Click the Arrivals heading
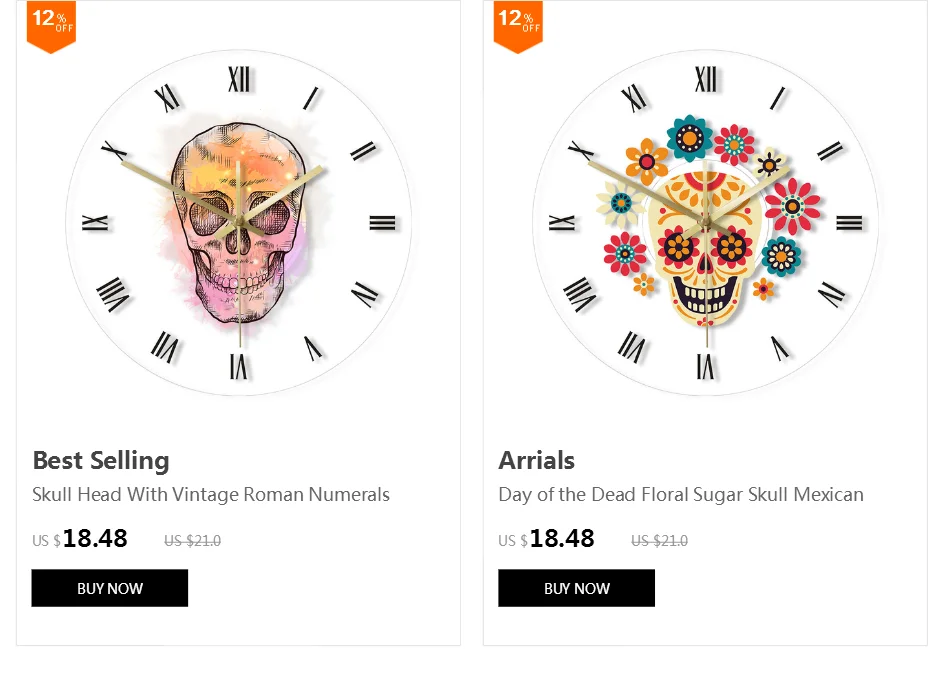 point(537,460)
